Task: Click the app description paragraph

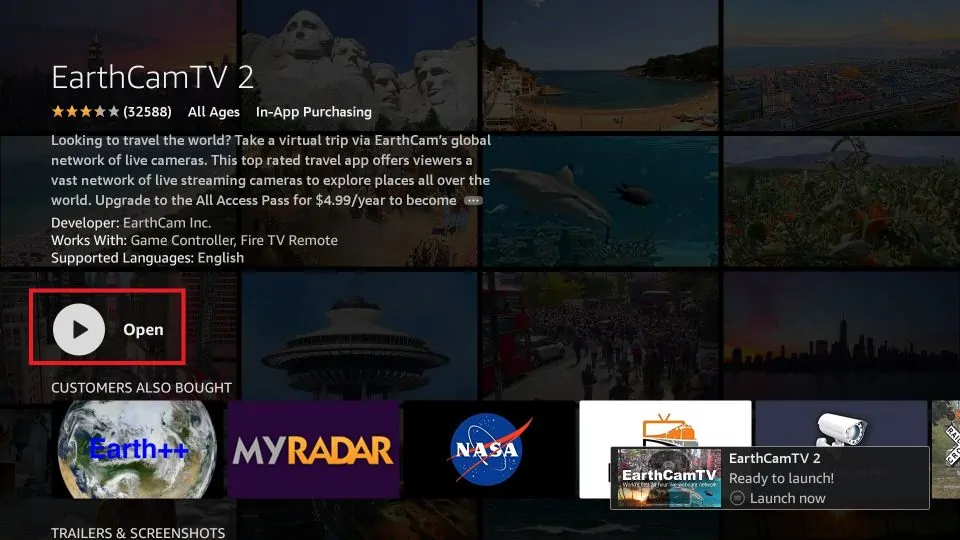Action: point(271,170)
